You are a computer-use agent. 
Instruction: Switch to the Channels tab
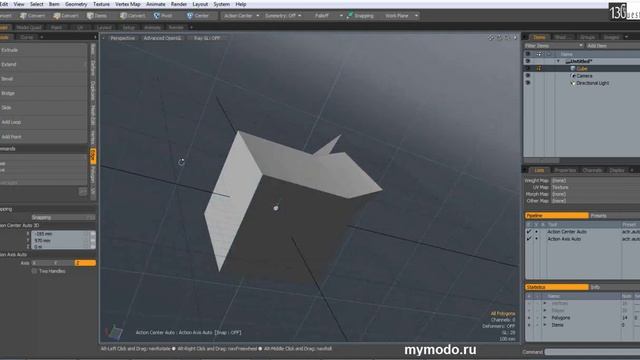(592, 170)
